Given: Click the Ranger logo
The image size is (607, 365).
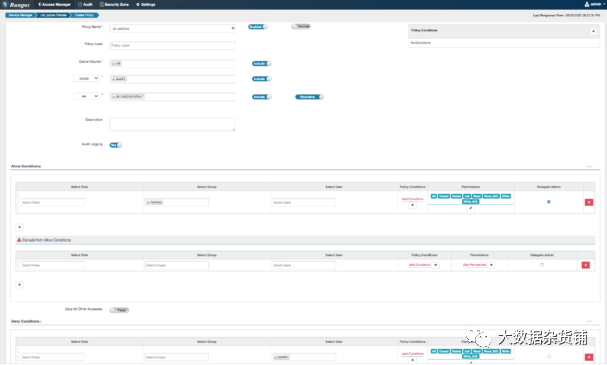Looking at the screenshot, I should click(x=16, y=5).
